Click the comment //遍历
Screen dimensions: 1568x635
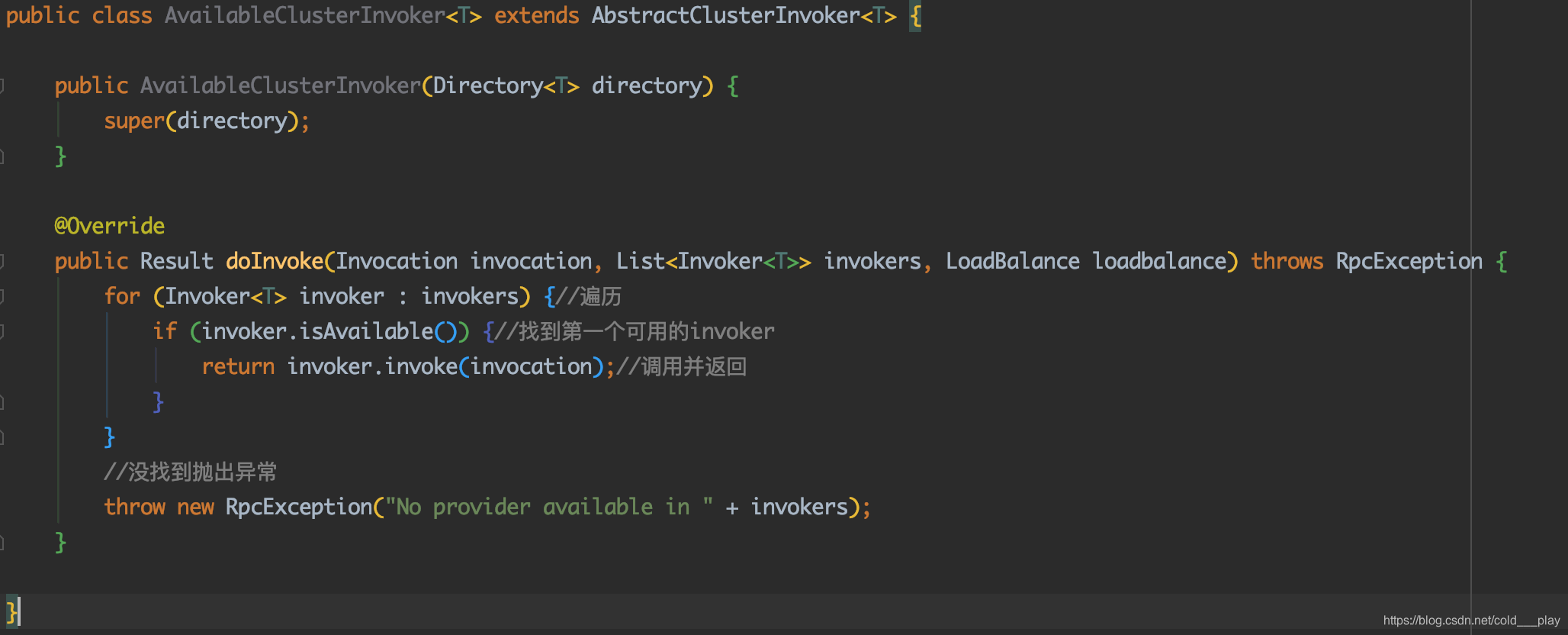589,296
